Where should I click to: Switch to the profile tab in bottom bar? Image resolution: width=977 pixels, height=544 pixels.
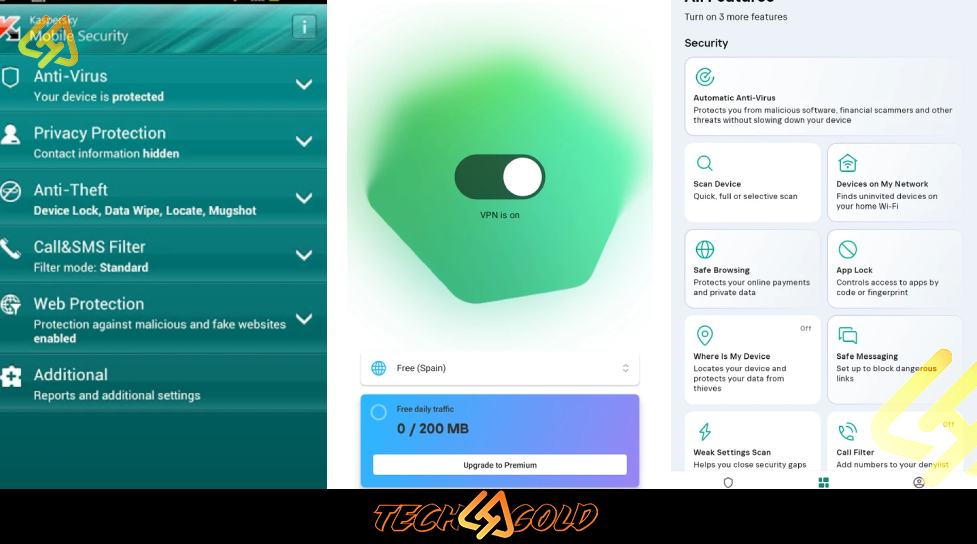click(x=918, y=482)
